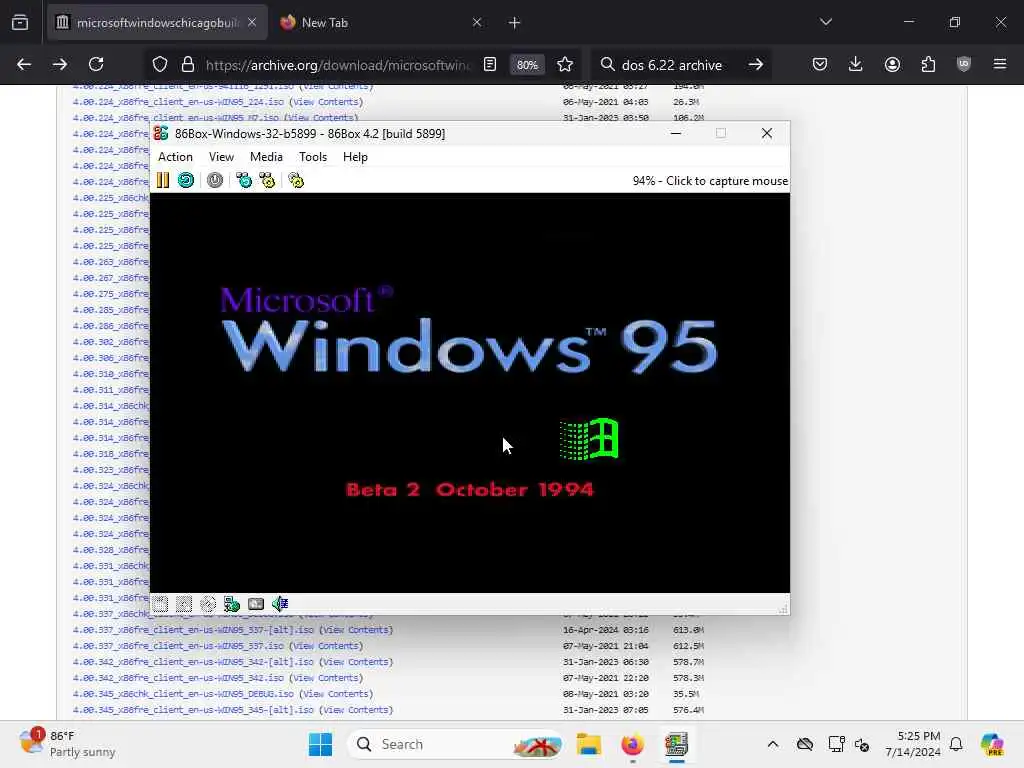Viewport: 1024px width, 768px height.
Task: Open 86Box Help menu
Action: tap(355, 157)
